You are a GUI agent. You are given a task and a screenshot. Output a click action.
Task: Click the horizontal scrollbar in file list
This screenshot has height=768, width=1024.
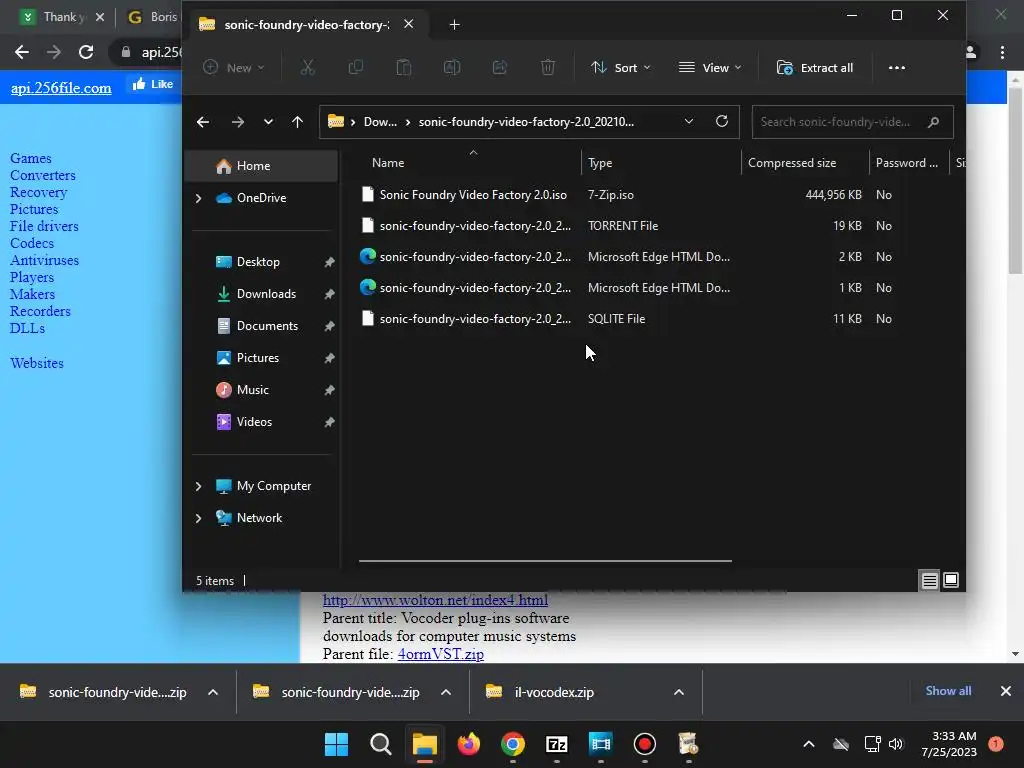[545, 560]
